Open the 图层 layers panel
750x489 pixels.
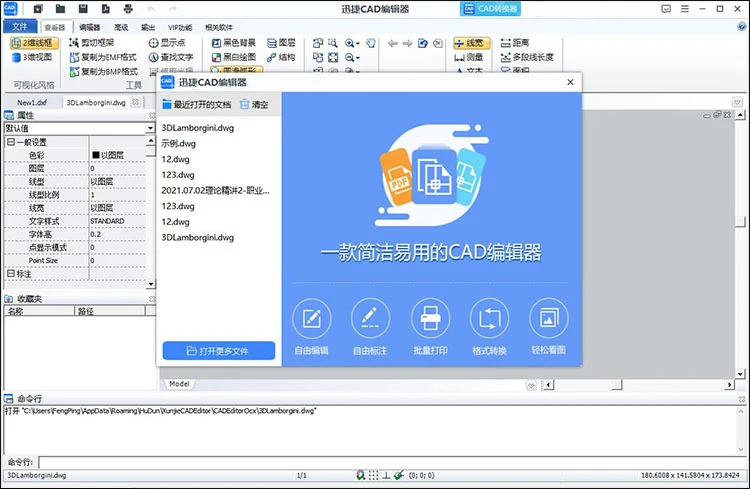[281, 43]
